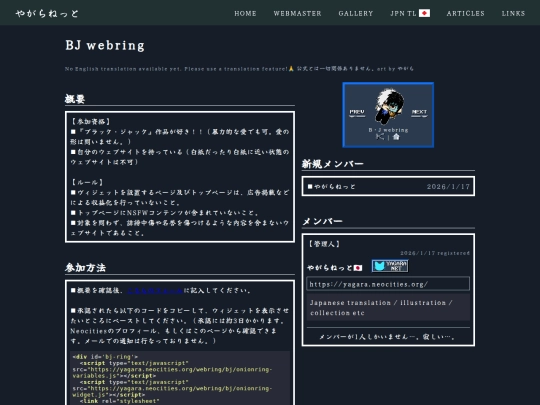This screenshot has width=540, height=405.
Task: Open the GALLERY page
Action: pyautogui.click(x=356, y=13)
